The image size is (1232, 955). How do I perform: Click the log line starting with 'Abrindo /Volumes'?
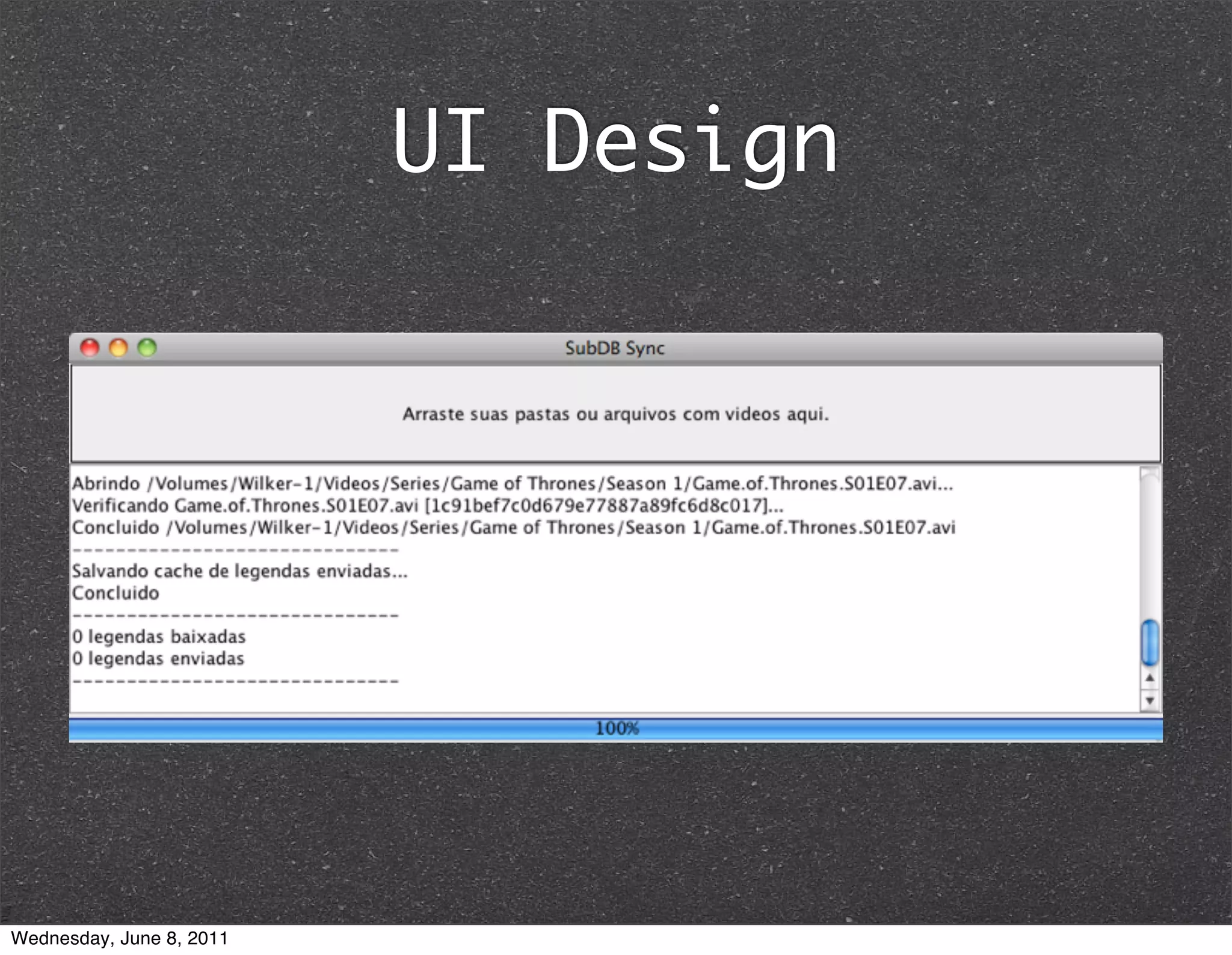tap(513, 484)
